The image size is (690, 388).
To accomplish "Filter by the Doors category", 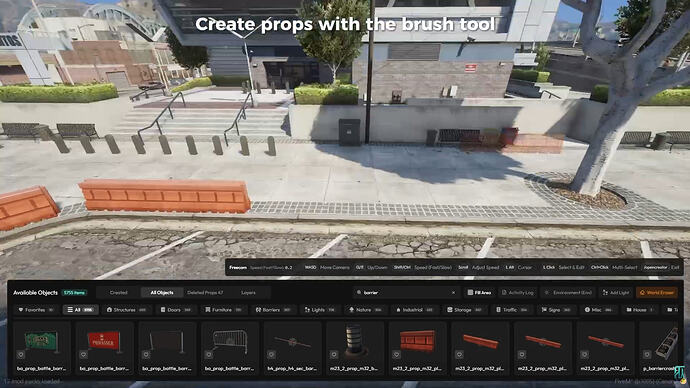I will (x=176, y=310).
